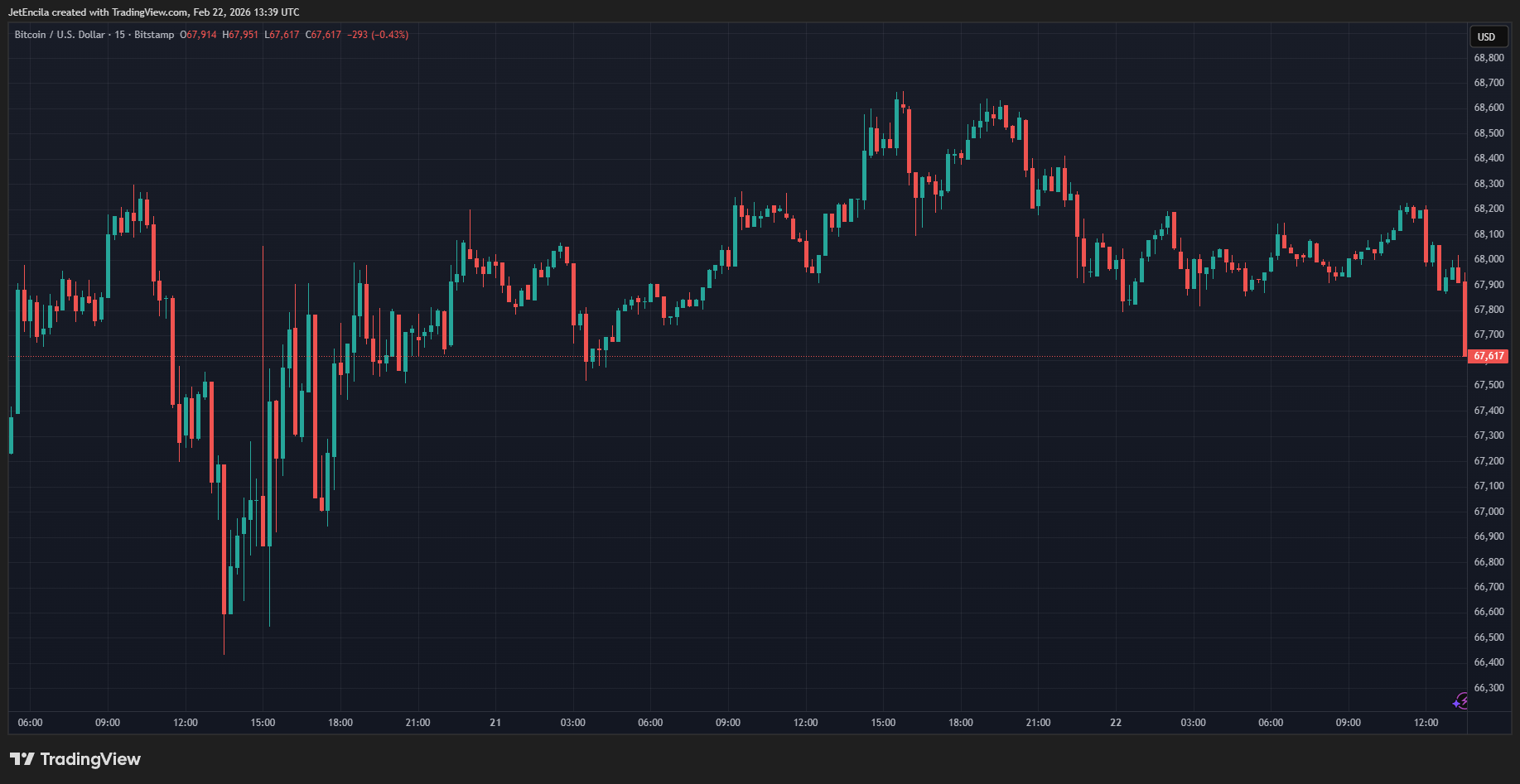Click the 21 date marker on time axis
Image resolution: width=1520 pixels, height=784 pixels.
point(495,723)
